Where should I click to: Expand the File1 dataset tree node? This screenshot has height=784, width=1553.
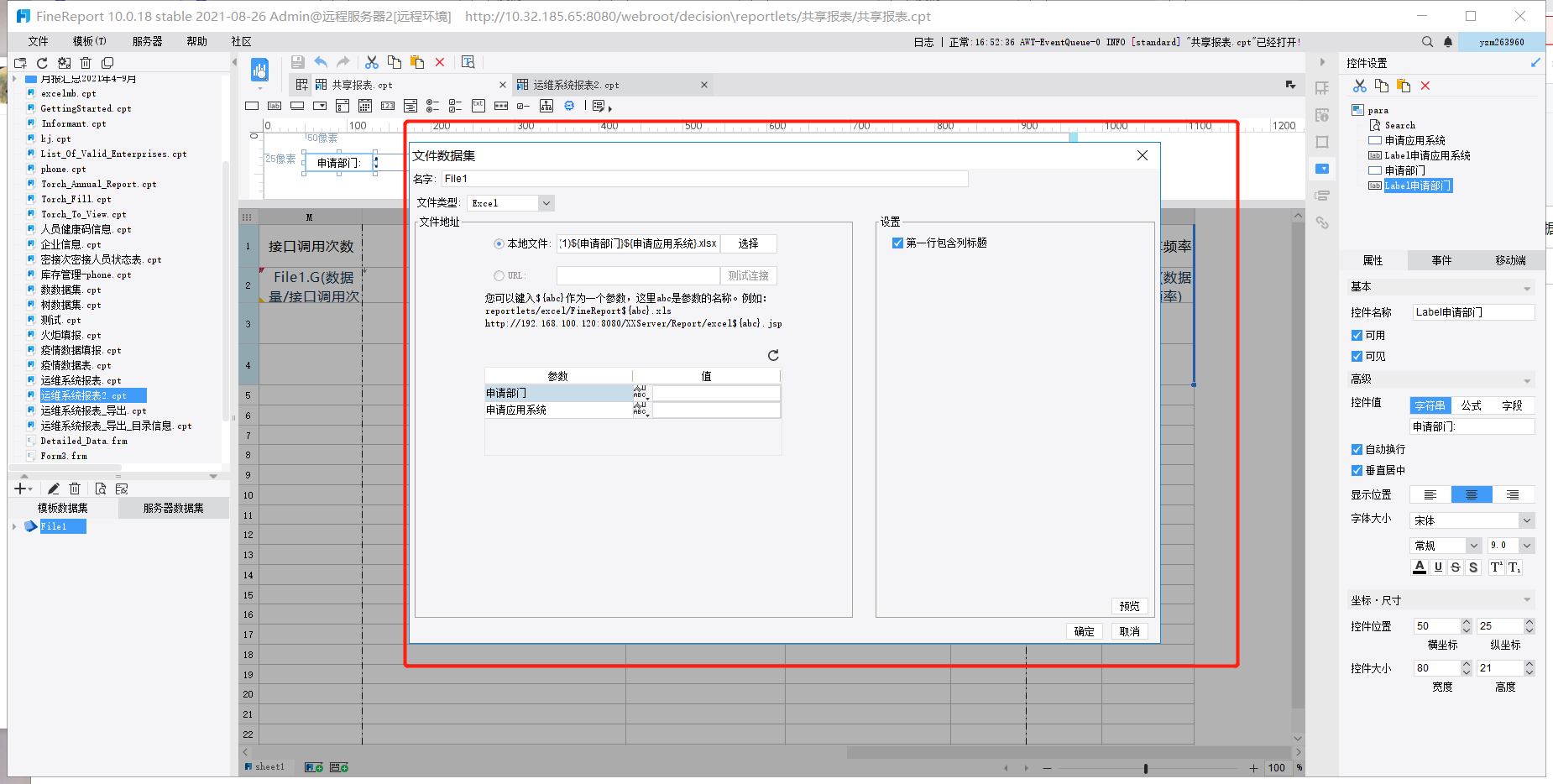click(x=14, y=526)
